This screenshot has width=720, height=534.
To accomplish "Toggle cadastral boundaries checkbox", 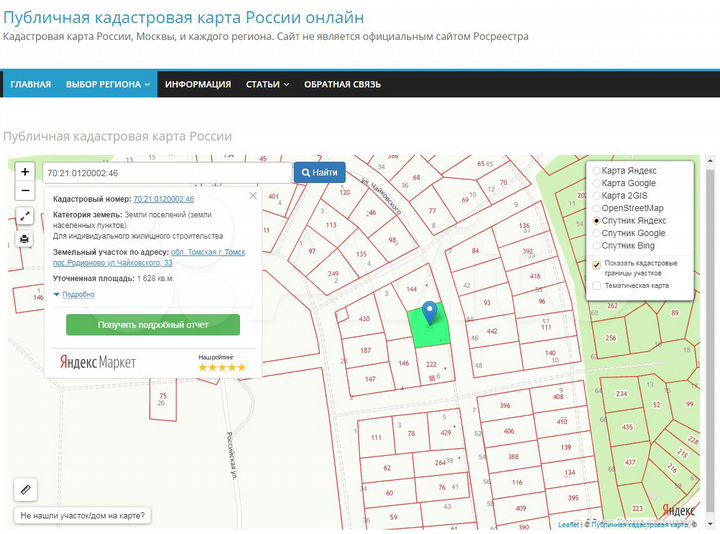I will pos(596,264).
